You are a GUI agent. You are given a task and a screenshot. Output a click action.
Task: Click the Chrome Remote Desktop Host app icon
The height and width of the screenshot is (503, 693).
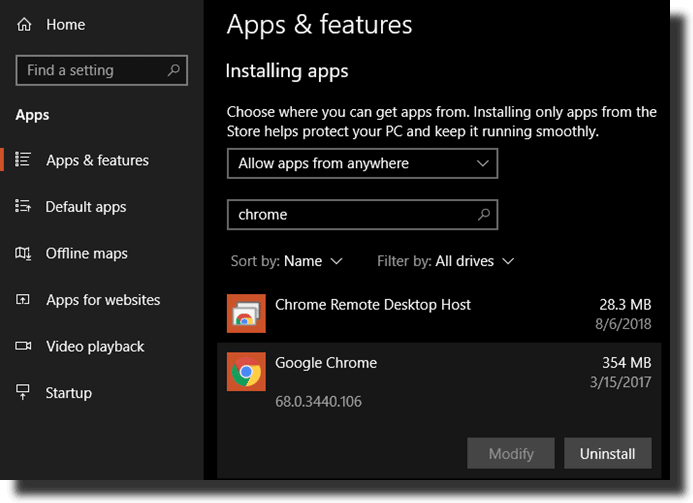[x=246, y=313]
